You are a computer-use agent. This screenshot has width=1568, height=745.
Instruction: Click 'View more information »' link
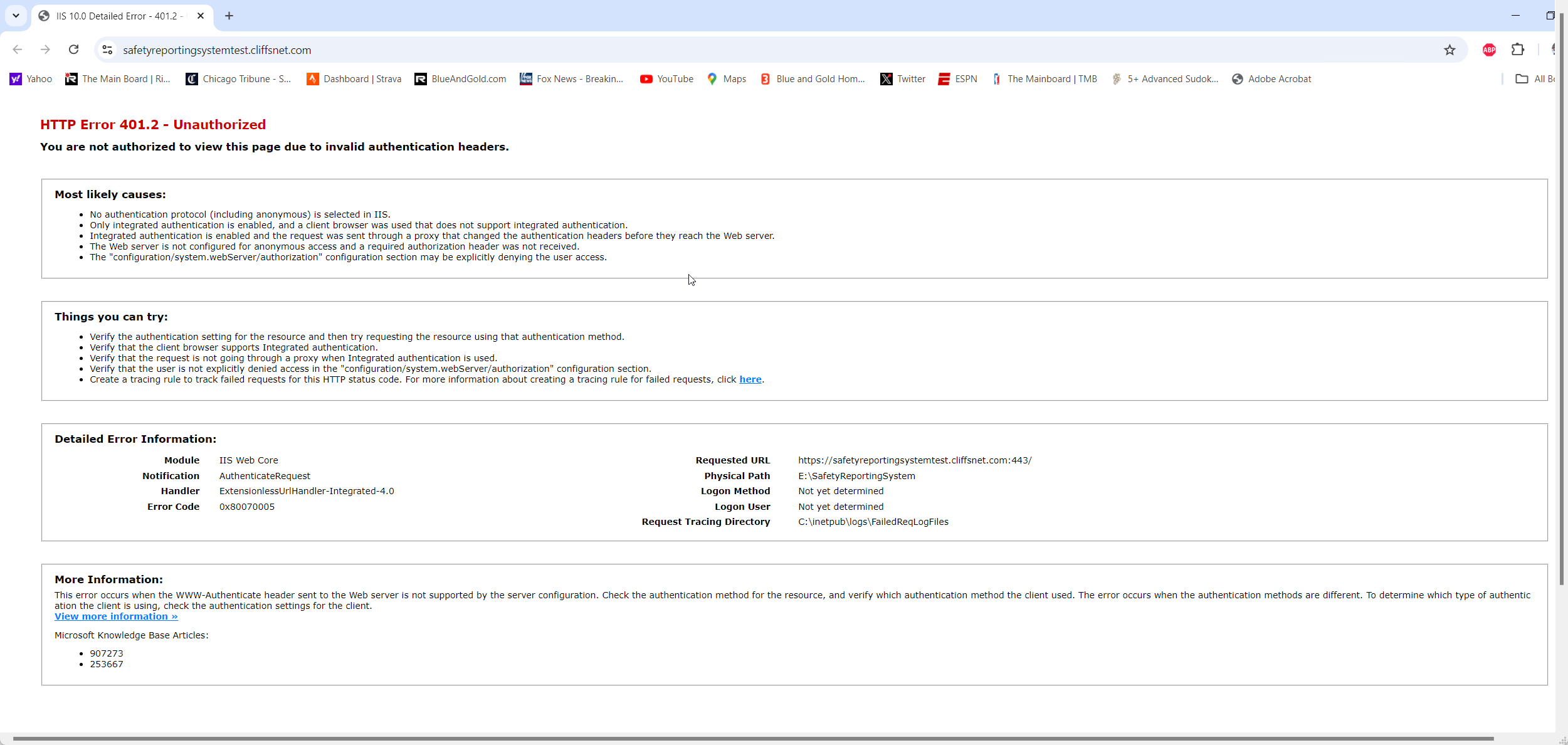pyautogui.click(x=116, y=616)
